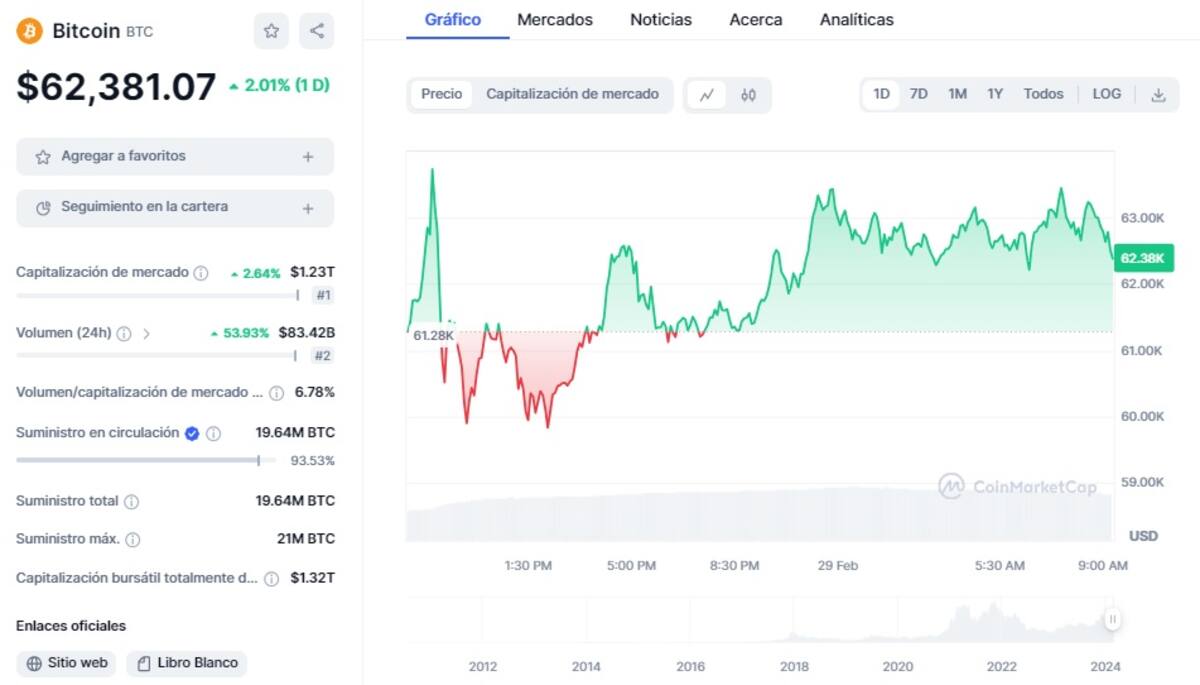
Task: Open Libro Blanco whitepaper link
Action: pos(187,663)
